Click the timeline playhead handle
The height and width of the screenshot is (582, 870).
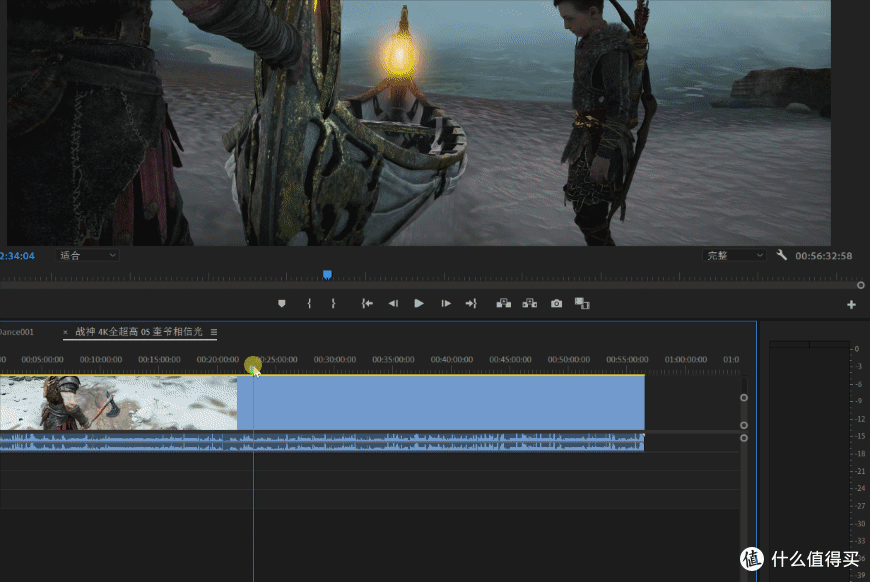(x=253, y=366)
